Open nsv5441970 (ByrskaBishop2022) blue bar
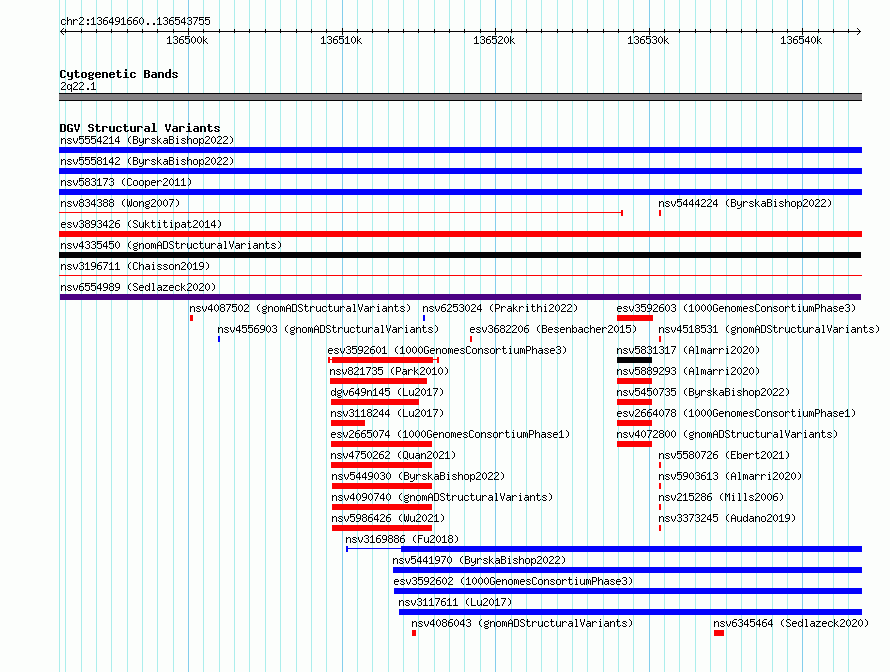 point(627,570)
